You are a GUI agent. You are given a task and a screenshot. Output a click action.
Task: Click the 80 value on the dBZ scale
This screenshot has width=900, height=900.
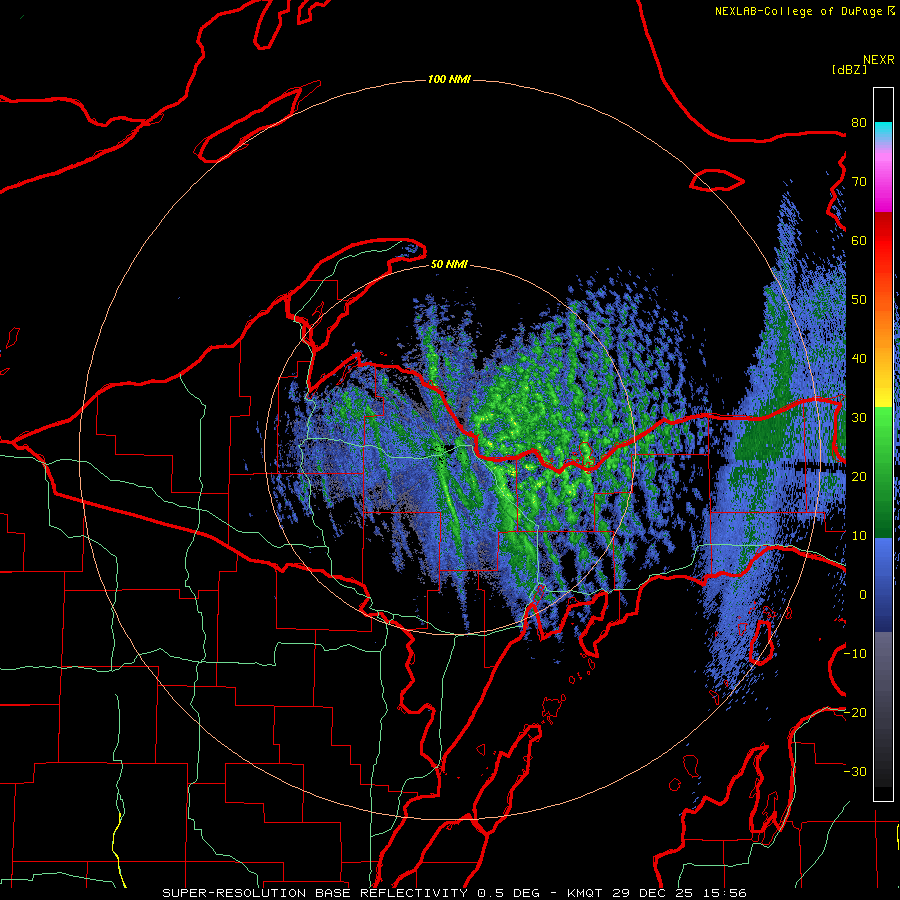[859, 123]
